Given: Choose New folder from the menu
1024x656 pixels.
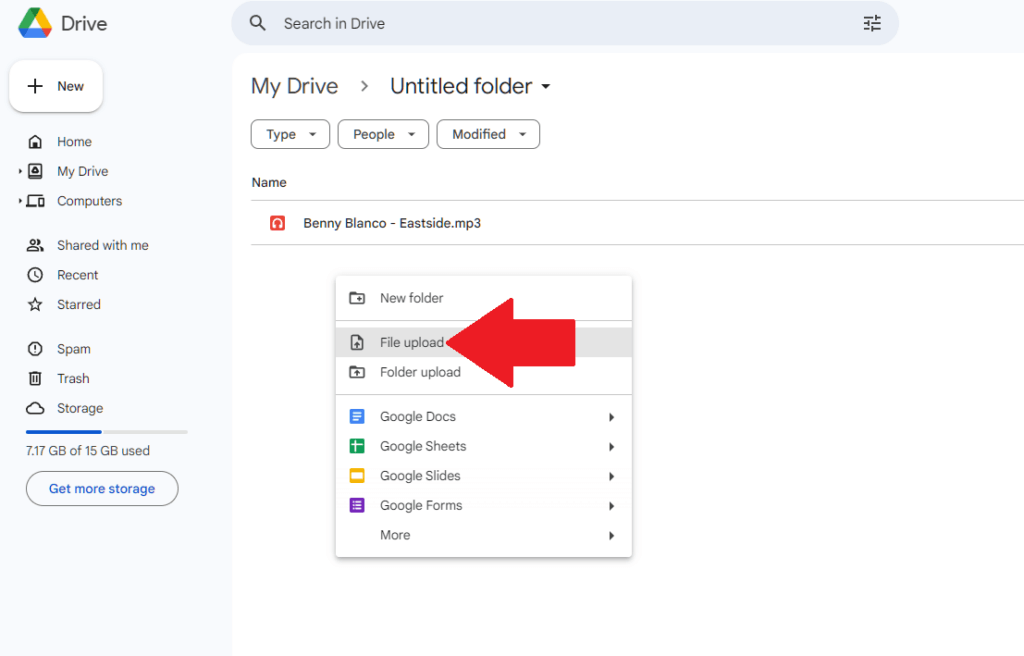Looking at the screenshot, I should [x=483, y=298].
